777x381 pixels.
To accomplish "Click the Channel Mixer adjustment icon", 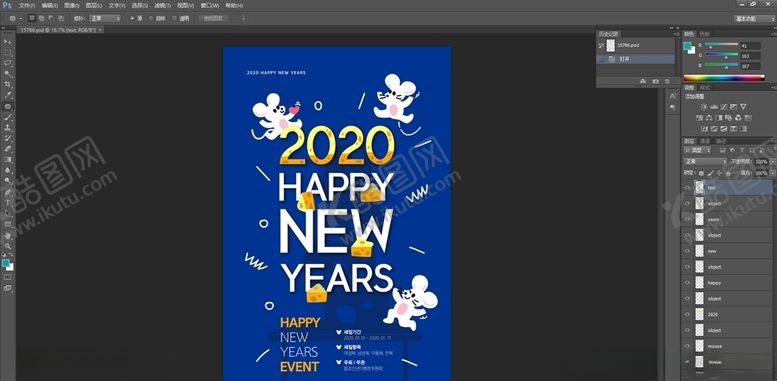I will pyautogui.click(x=738, y=118).
